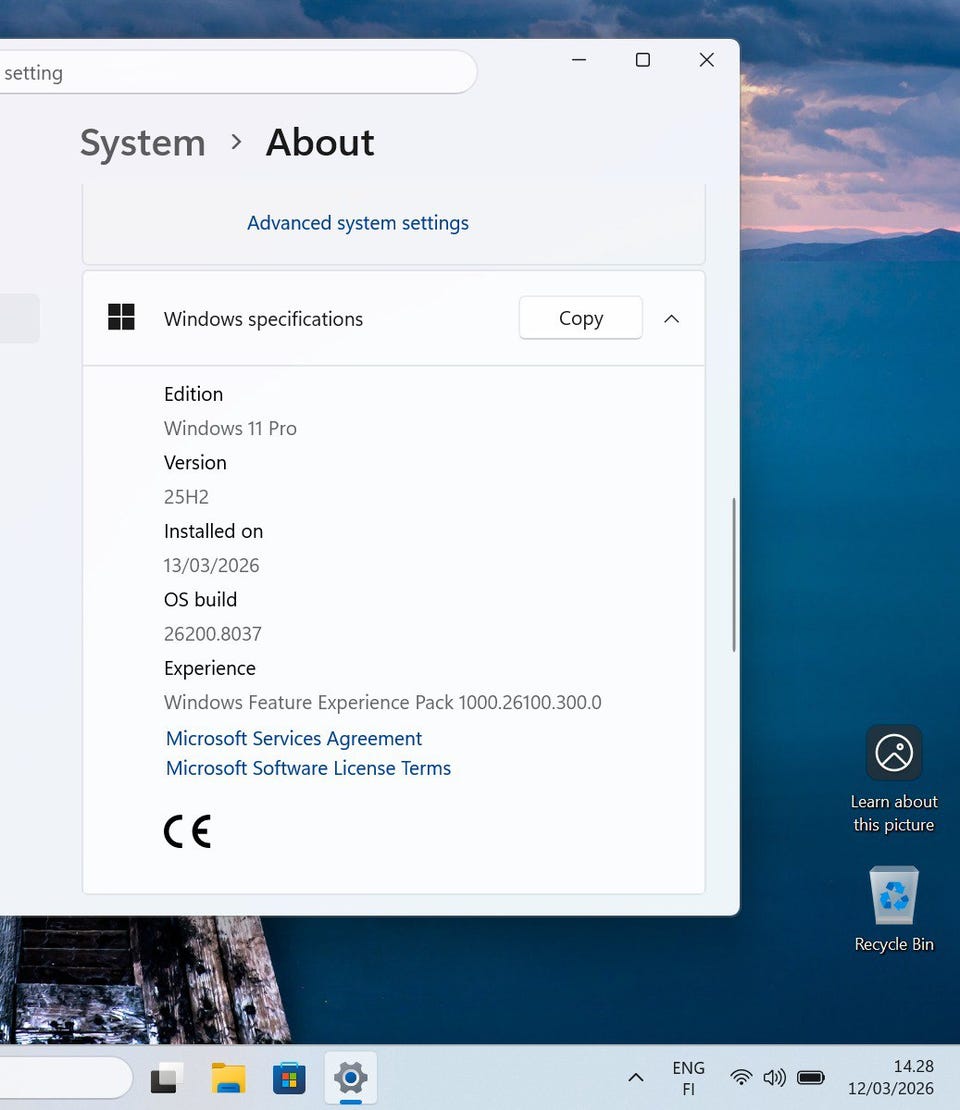Screen dimensions: 960x1110
Task: Open Microsoft Store from the taskbar
Action: coord(289,1078)
